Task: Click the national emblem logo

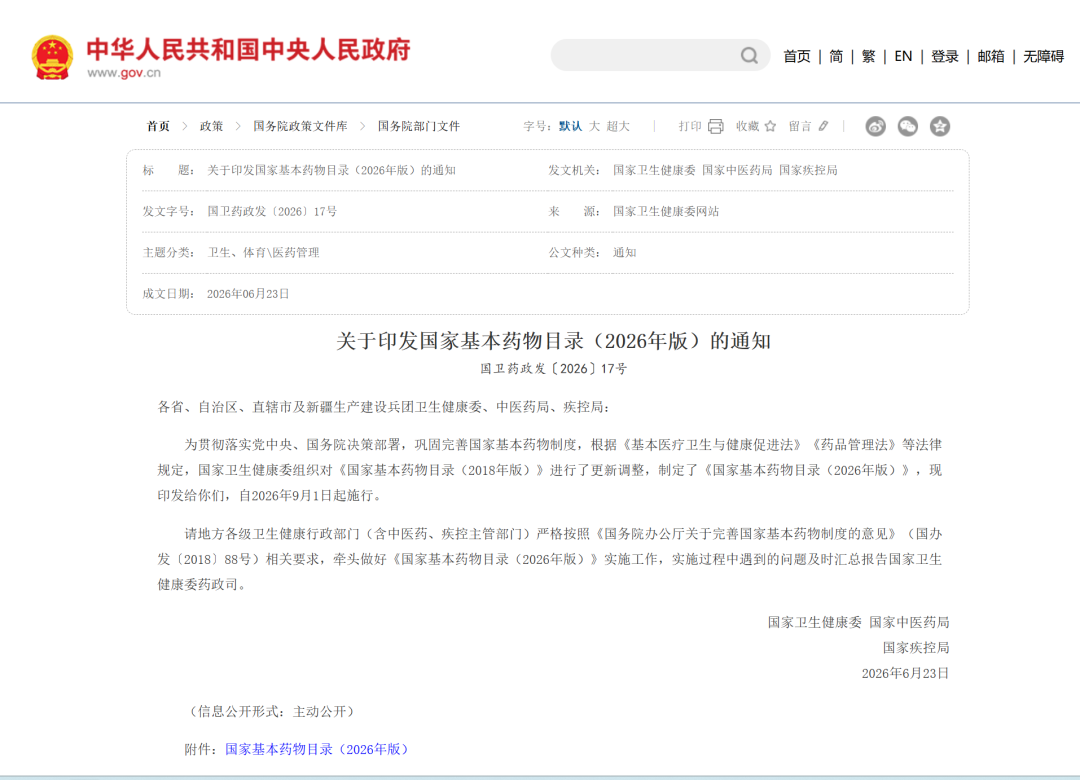Action: [52, 57]
